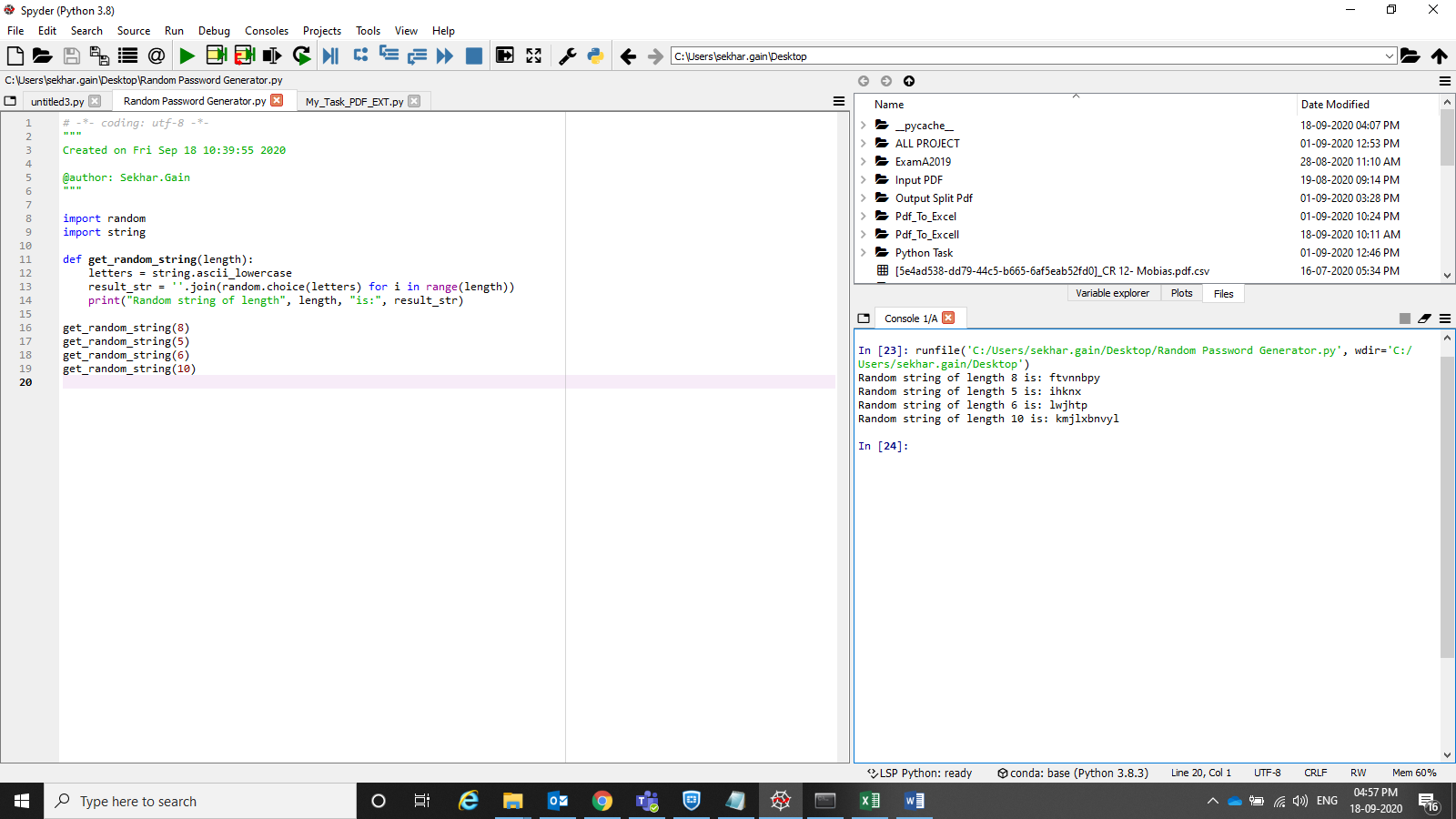Sort files by Date Modified column
The image size is (1456, 819).
click(1334, 105)
